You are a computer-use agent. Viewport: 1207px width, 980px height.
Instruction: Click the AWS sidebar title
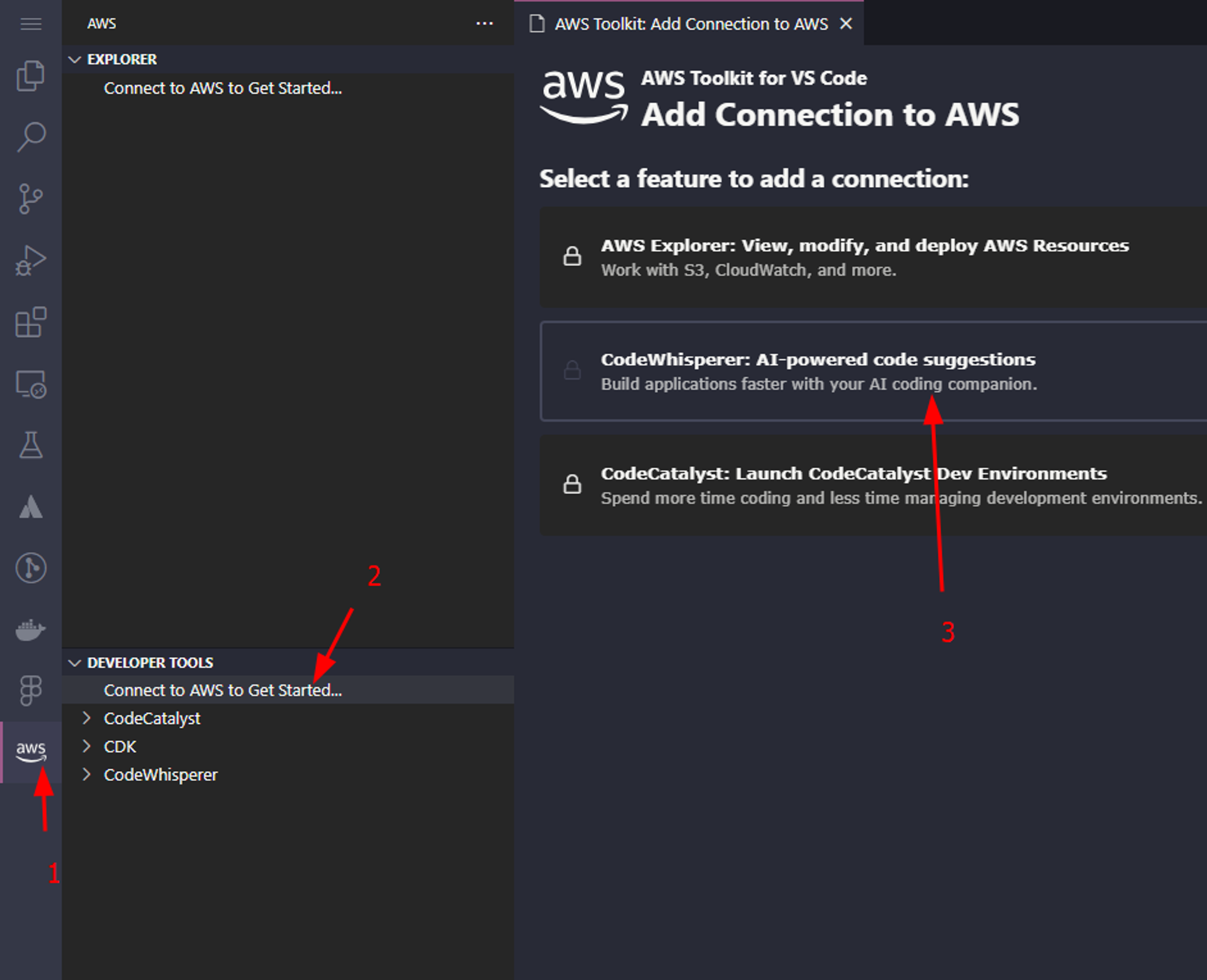pyautogui.click(x=101, y=24)
